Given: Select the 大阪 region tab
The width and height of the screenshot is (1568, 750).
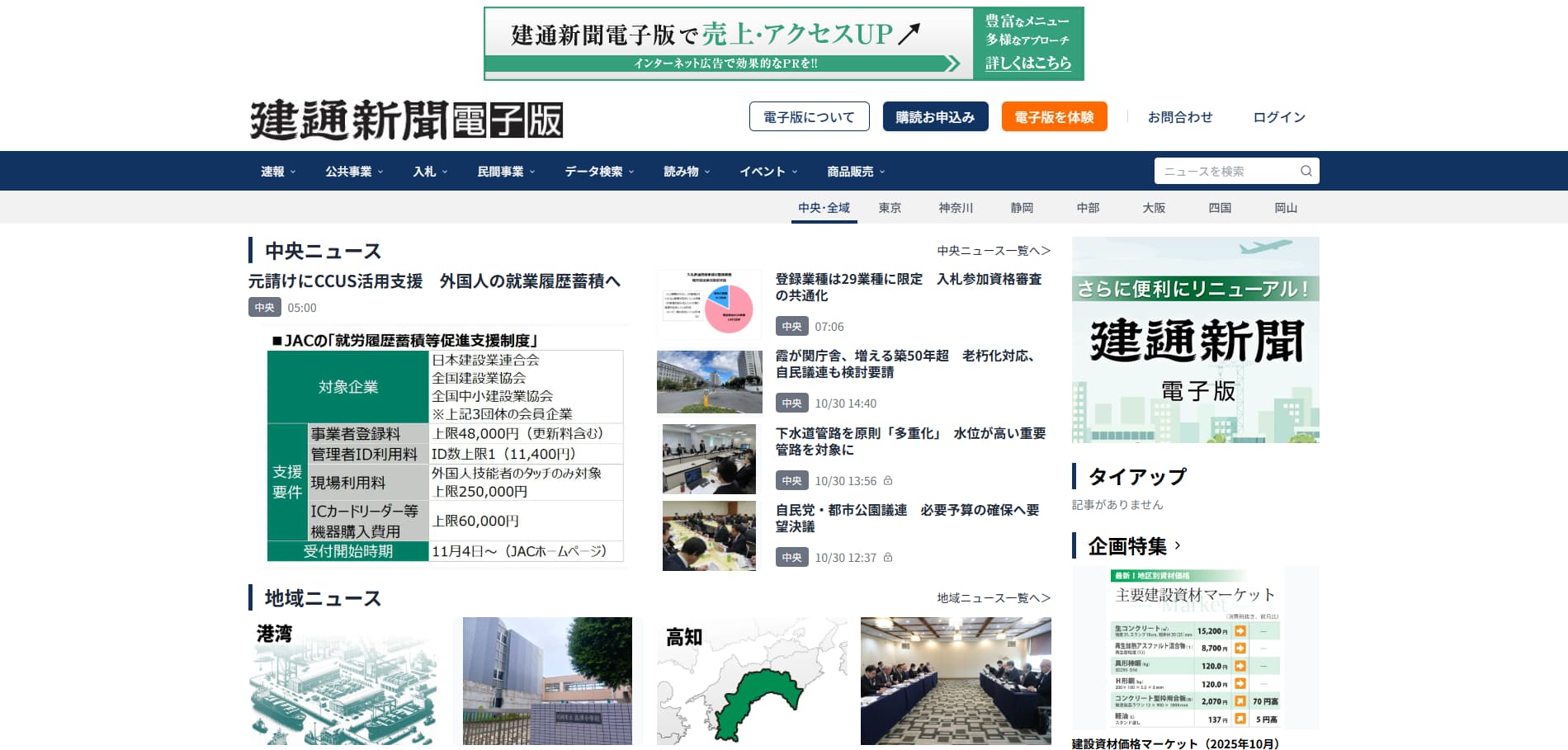Looking at the screenshot, I should pyautogui.click(x=1154, y=207).
